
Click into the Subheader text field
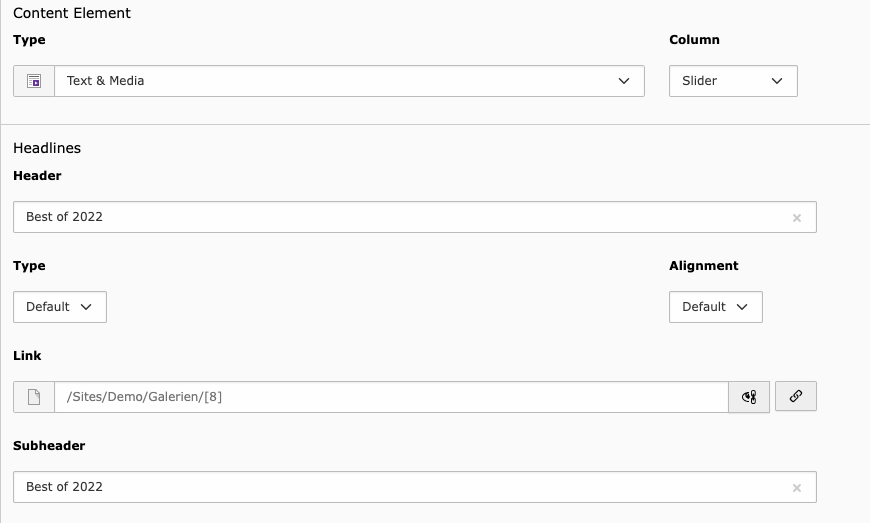400,487
